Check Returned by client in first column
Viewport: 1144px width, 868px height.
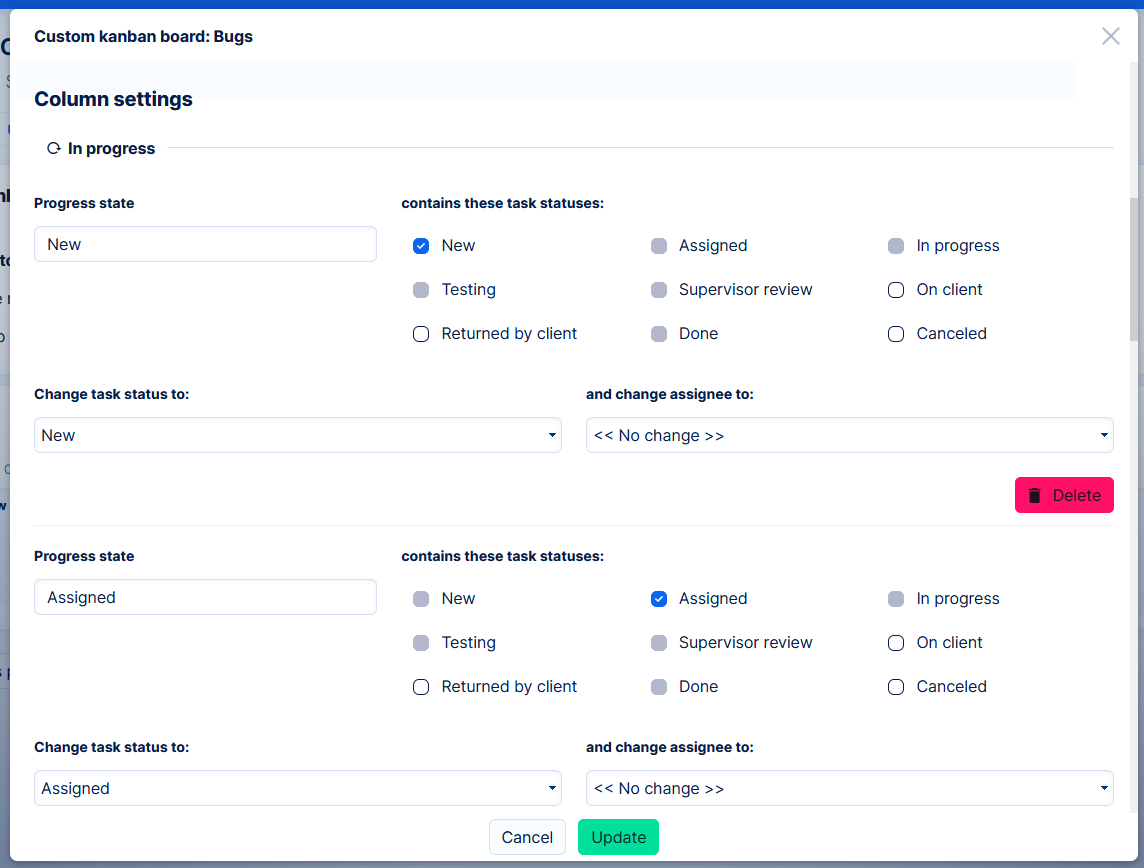pos(421,334)
